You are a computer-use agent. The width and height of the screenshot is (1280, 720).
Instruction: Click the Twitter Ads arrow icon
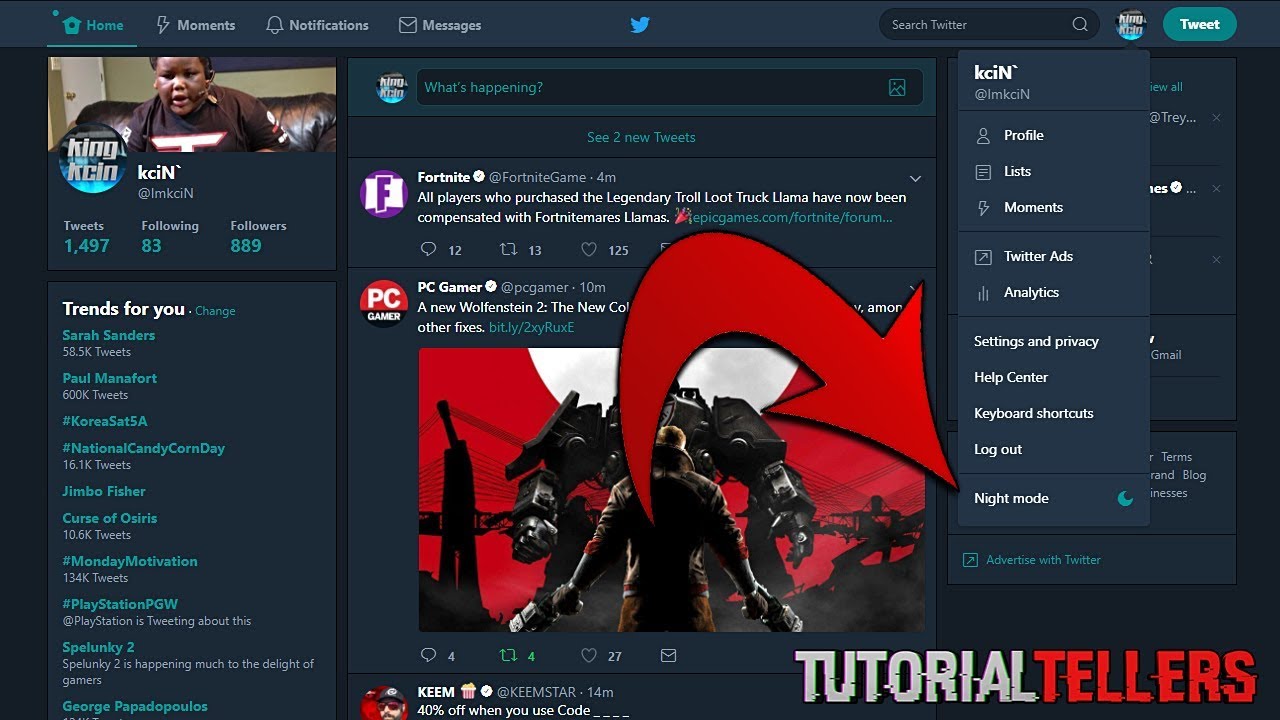(x=983, y=257)
